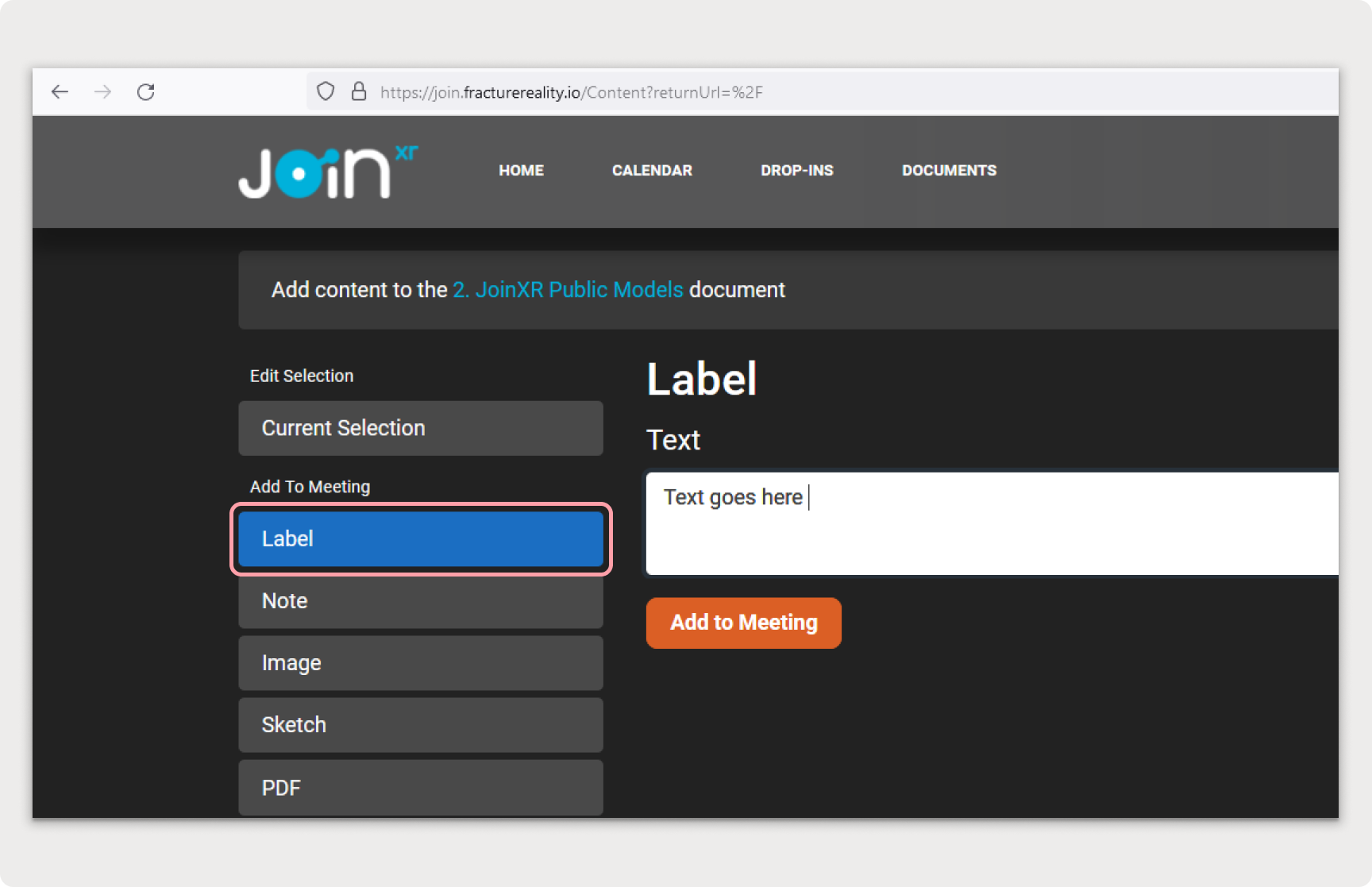Click the browser forward arrow

(x=103, y=92)
